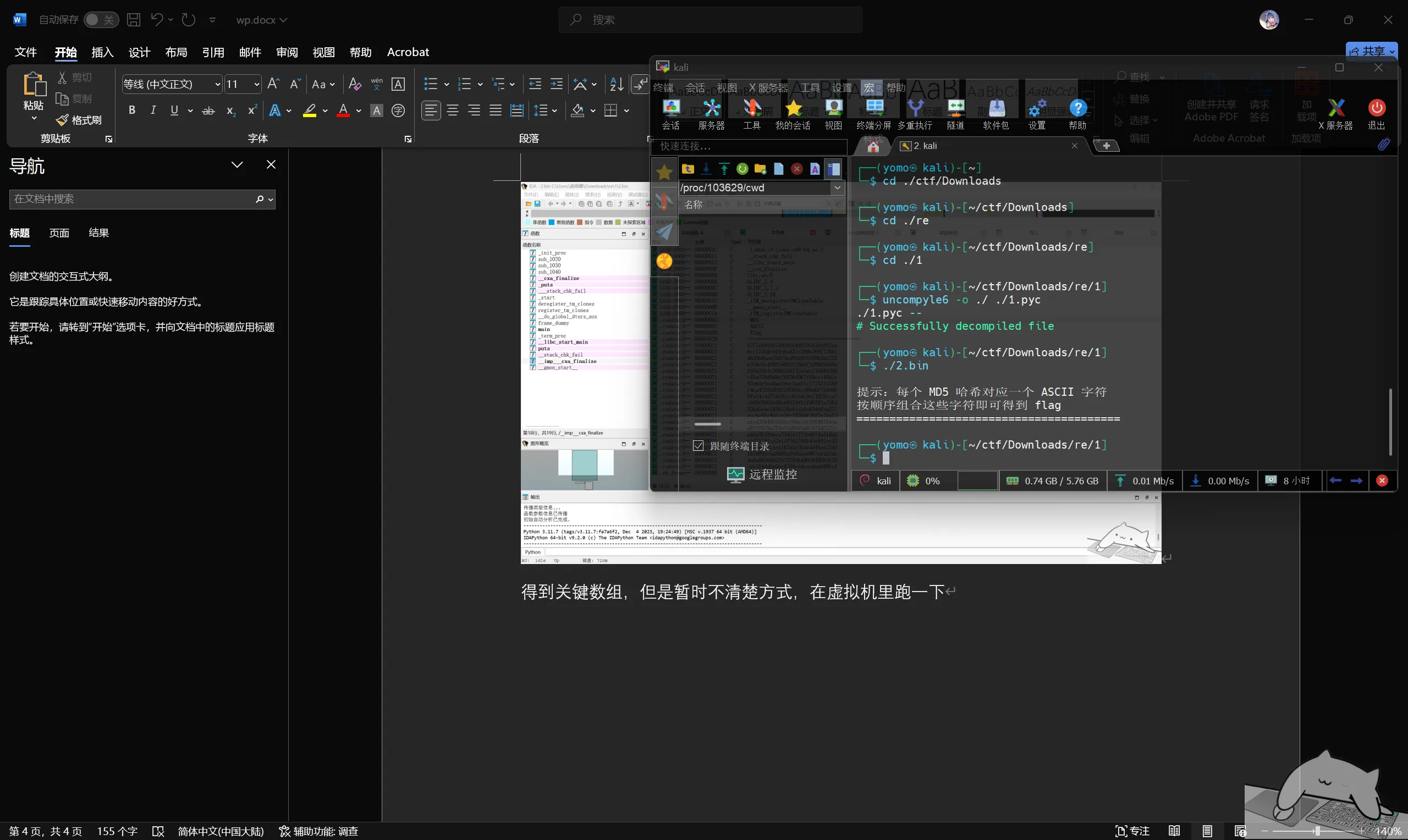Viewport: 1408px width, 840px height.
Task: Toggle the 自动保存 AutoSave switch
Action: point(101,20)
